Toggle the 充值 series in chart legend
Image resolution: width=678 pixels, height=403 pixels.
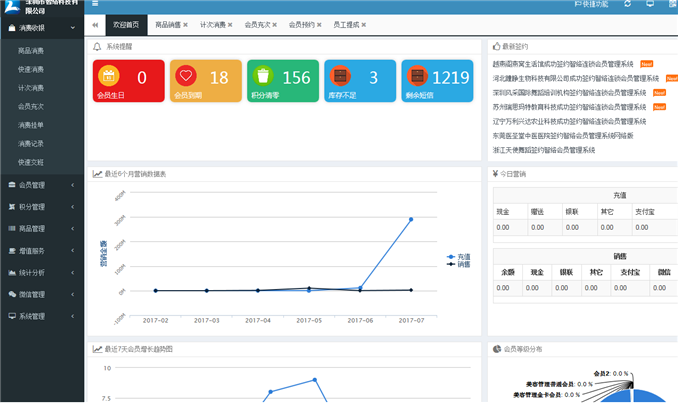pyautogui.click(x=459, y=257)
